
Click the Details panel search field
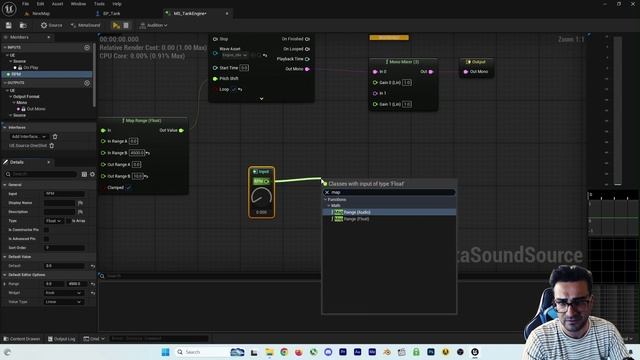[41, 174]
